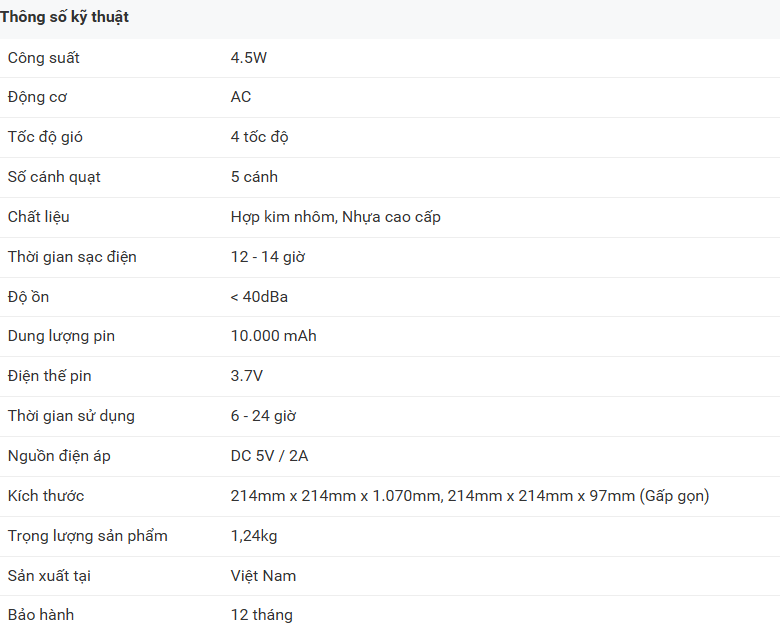Click the "Thời gian sạc điện" label
Screen dimensions: 780x628
click(72, 257)
